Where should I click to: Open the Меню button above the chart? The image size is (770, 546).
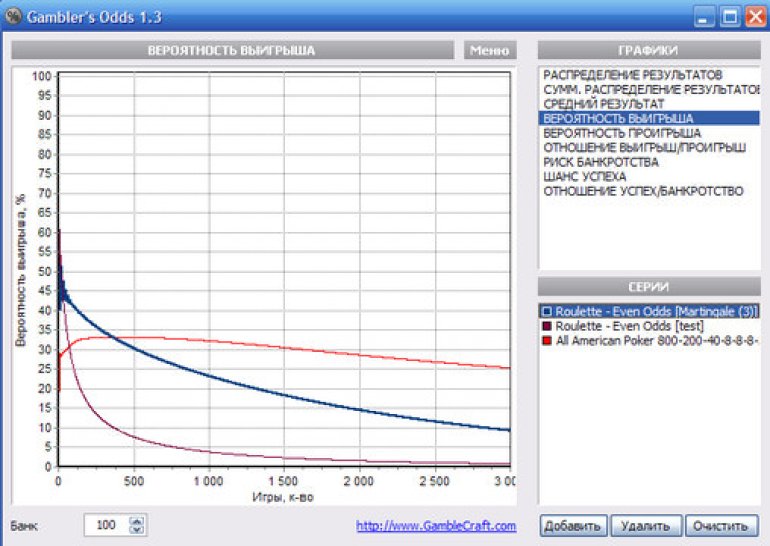(489, 50)
